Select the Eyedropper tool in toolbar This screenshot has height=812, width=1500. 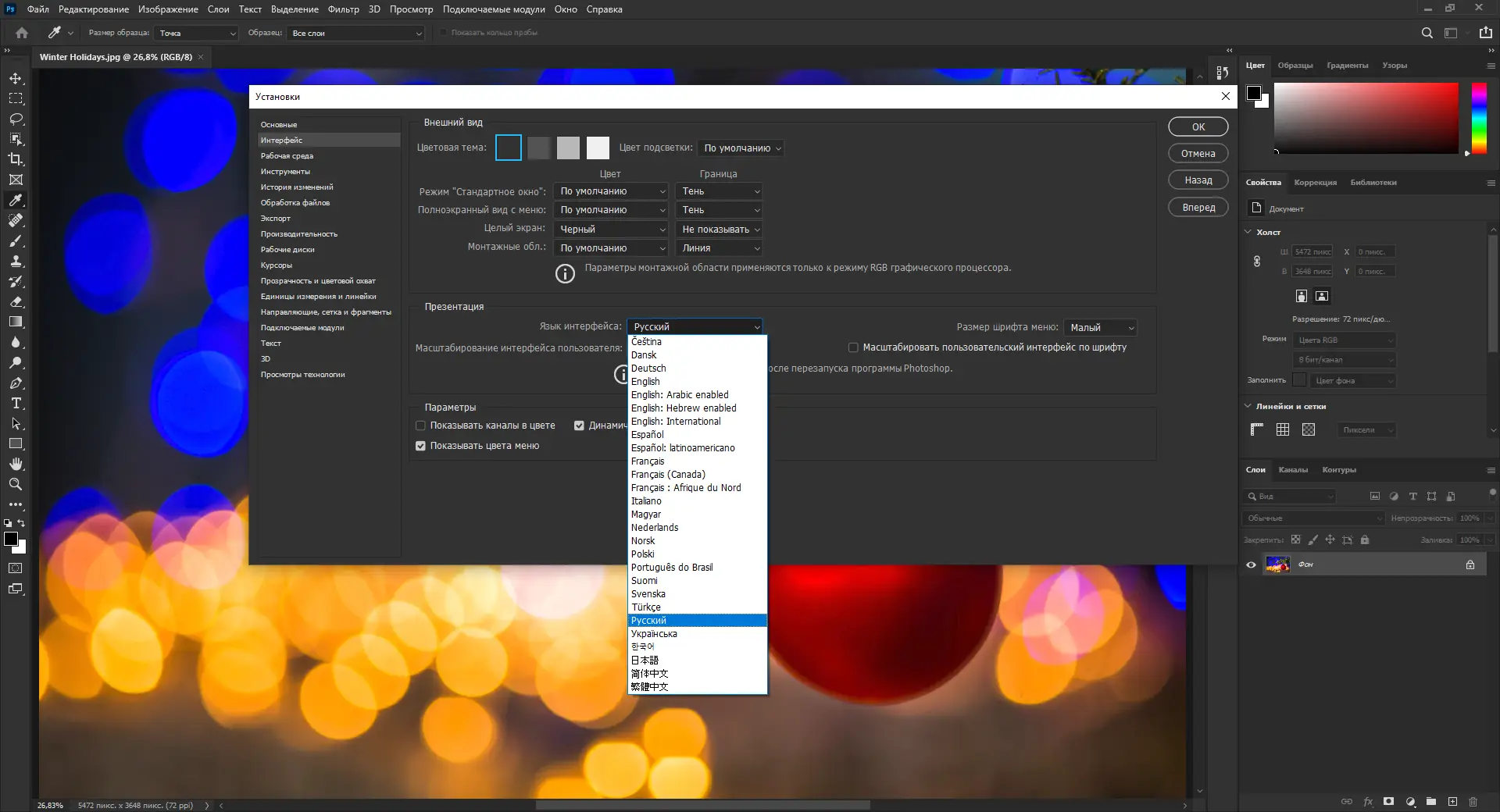[x=16, y=201]
